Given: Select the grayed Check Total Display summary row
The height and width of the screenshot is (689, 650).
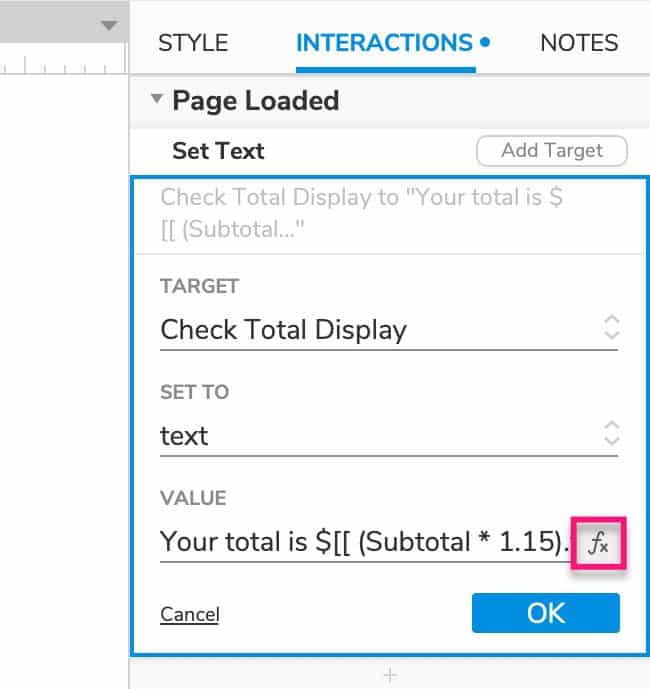Looking at the screenshot, I should point(389,214).
